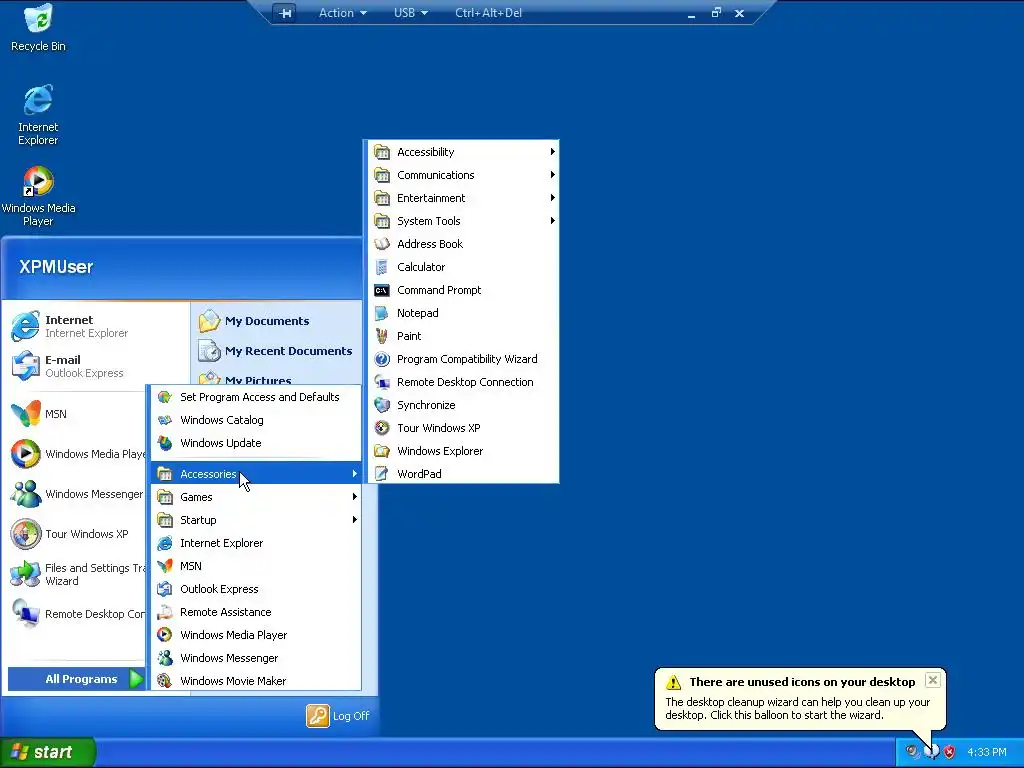Launch Windows Media Player from All Programs list

click(256, 635)
